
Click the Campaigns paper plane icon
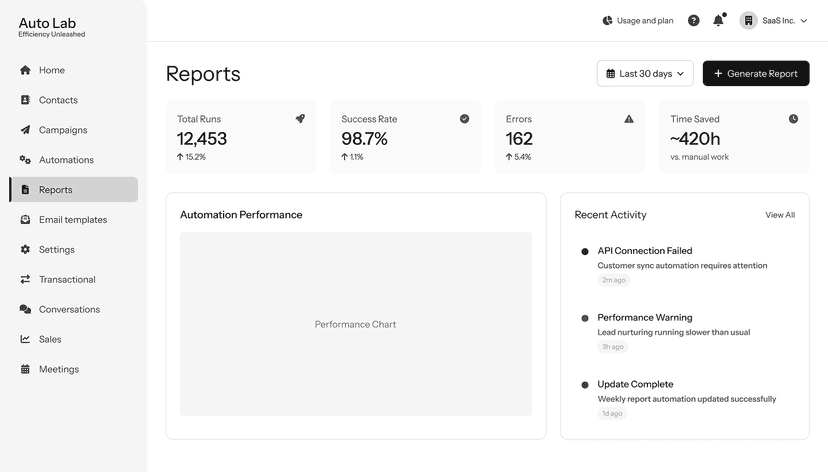pos(25,130)
